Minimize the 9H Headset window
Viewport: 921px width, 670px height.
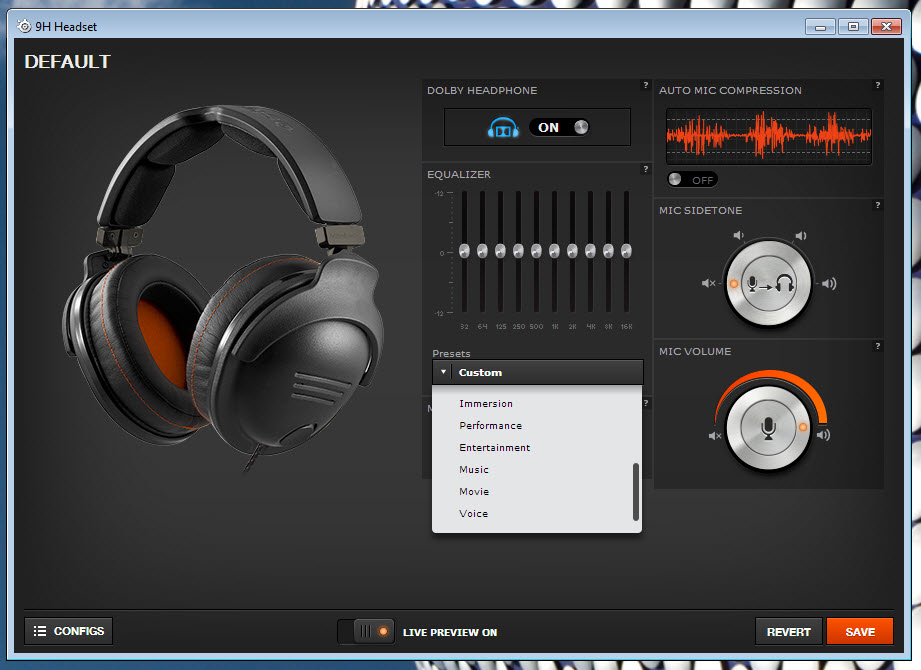tap(821, 26)
